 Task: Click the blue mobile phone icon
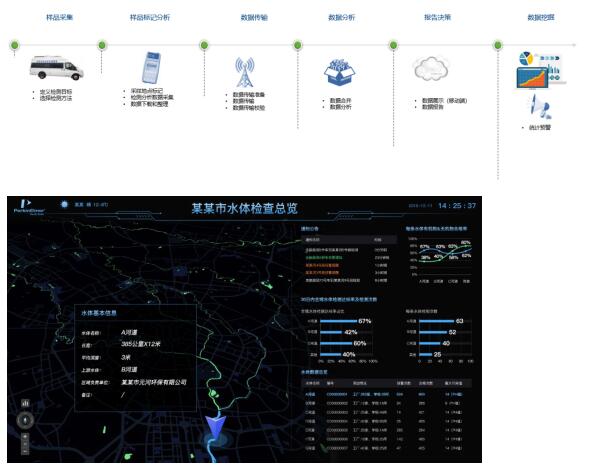click(151, 68)
